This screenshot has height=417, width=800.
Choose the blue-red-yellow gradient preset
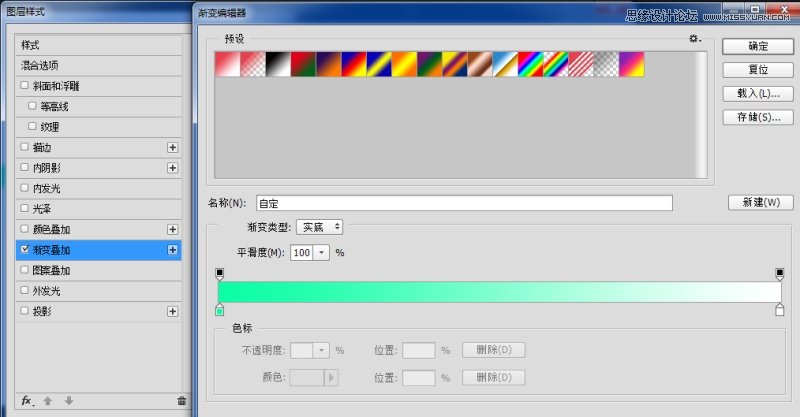coord(354,64)
